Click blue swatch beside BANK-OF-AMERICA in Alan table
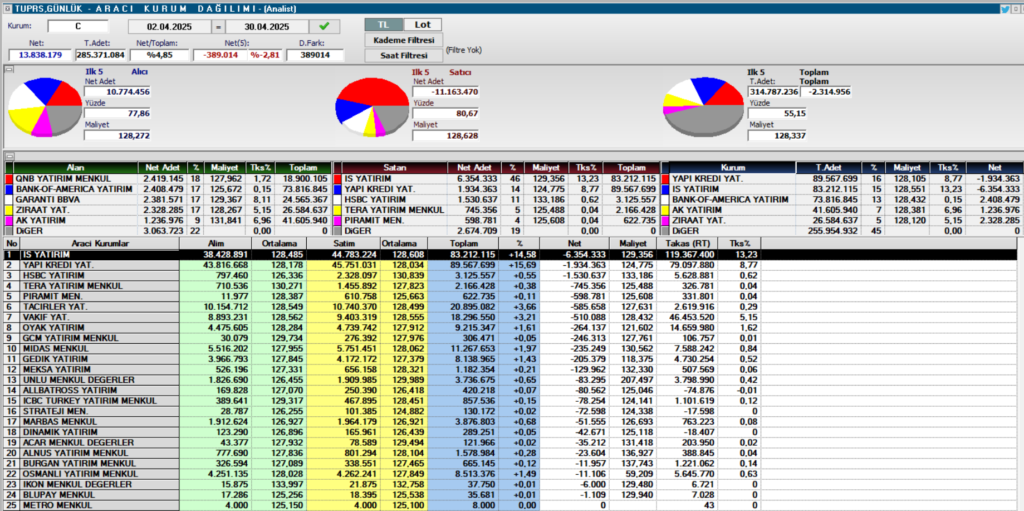 (9, 189)
